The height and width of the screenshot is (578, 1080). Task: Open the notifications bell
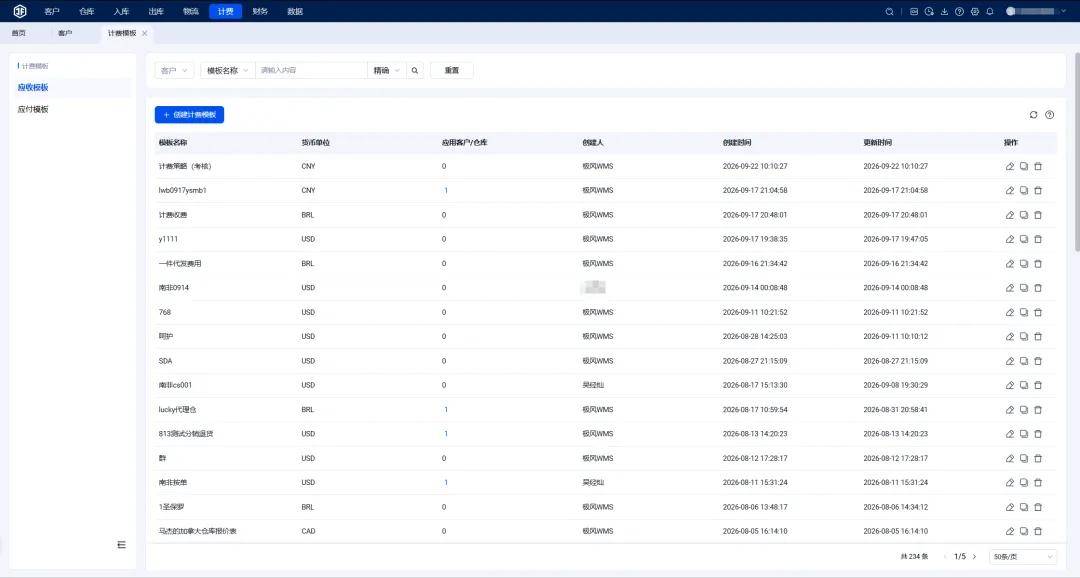tap(990, 12)
